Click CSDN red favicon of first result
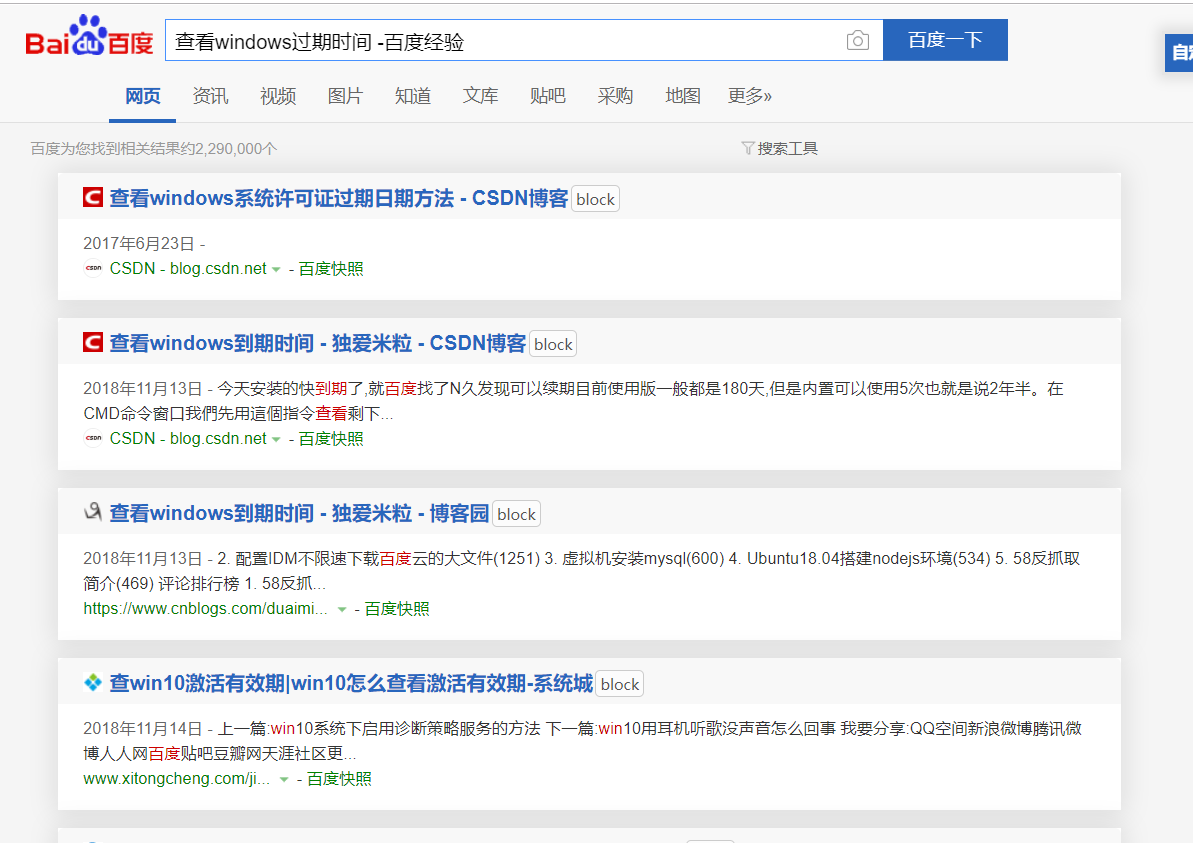The height and width of the screenshot is (843, 1193). click(x=93, y=197)
